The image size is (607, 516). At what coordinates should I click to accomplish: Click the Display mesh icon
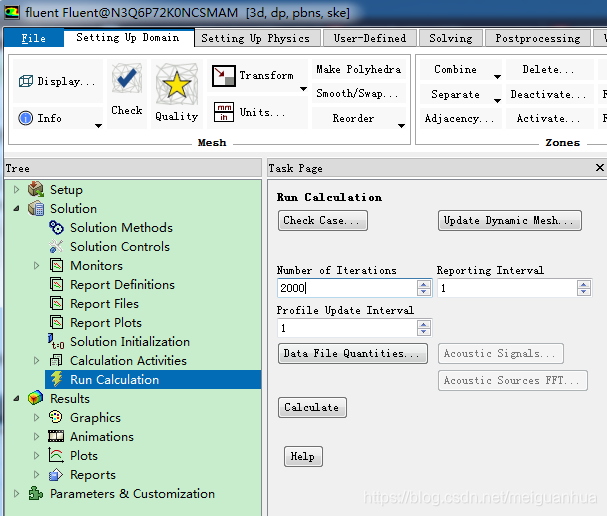tap(26, 82)
